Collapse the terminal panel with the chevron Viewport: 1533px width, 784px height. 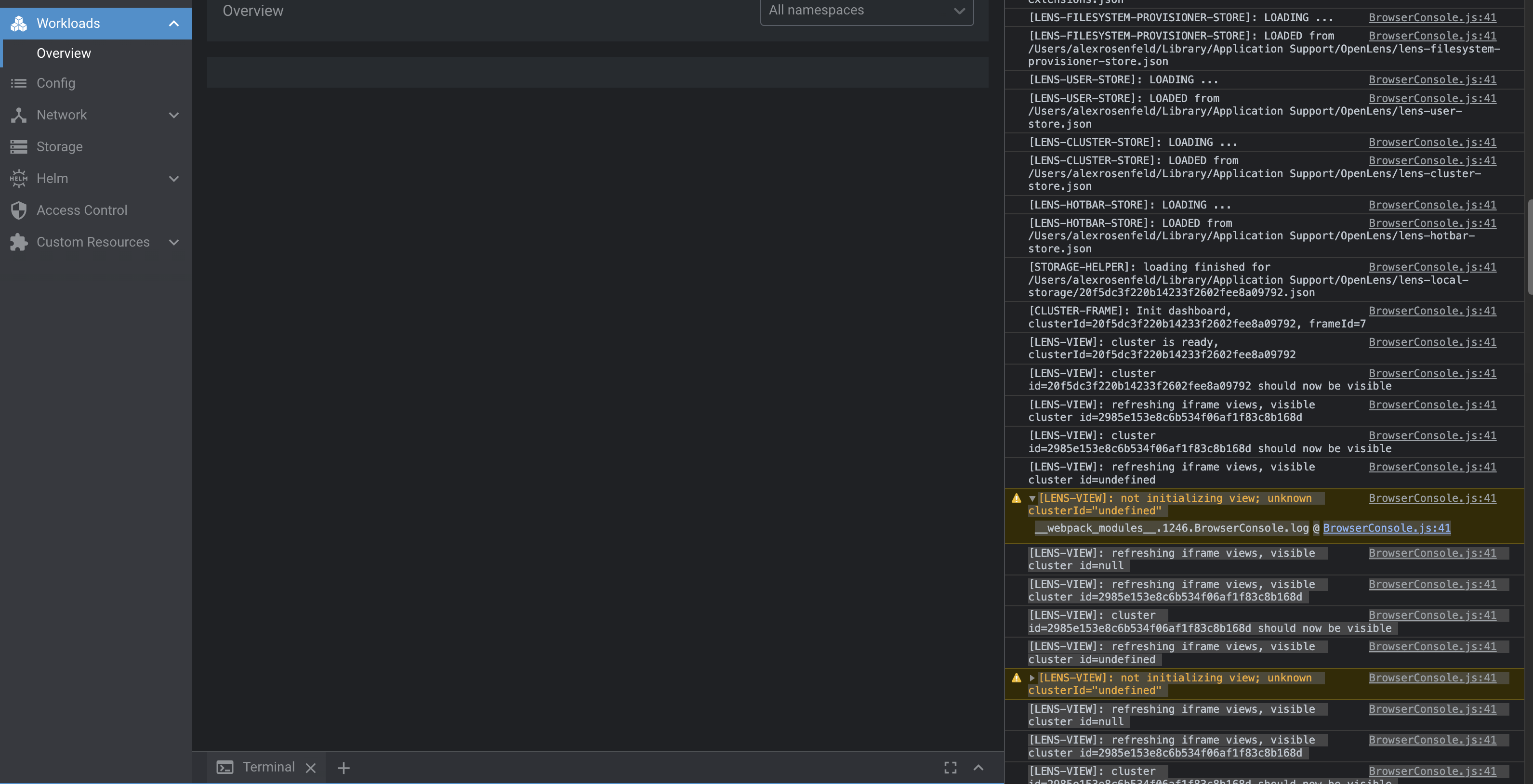978,767
